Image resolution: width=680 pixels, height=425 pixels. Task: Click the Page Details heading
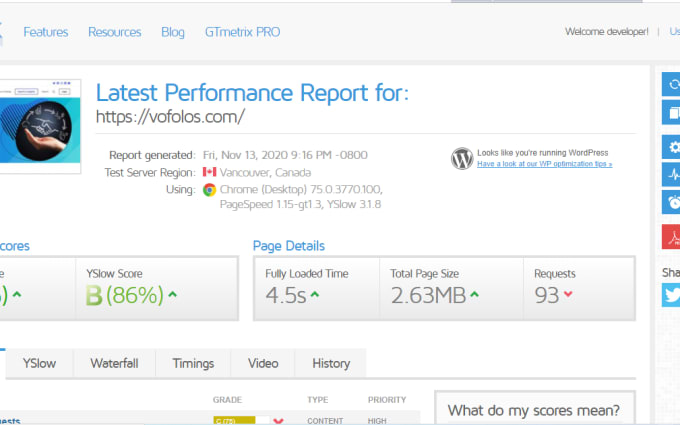[x=289, y=246]
